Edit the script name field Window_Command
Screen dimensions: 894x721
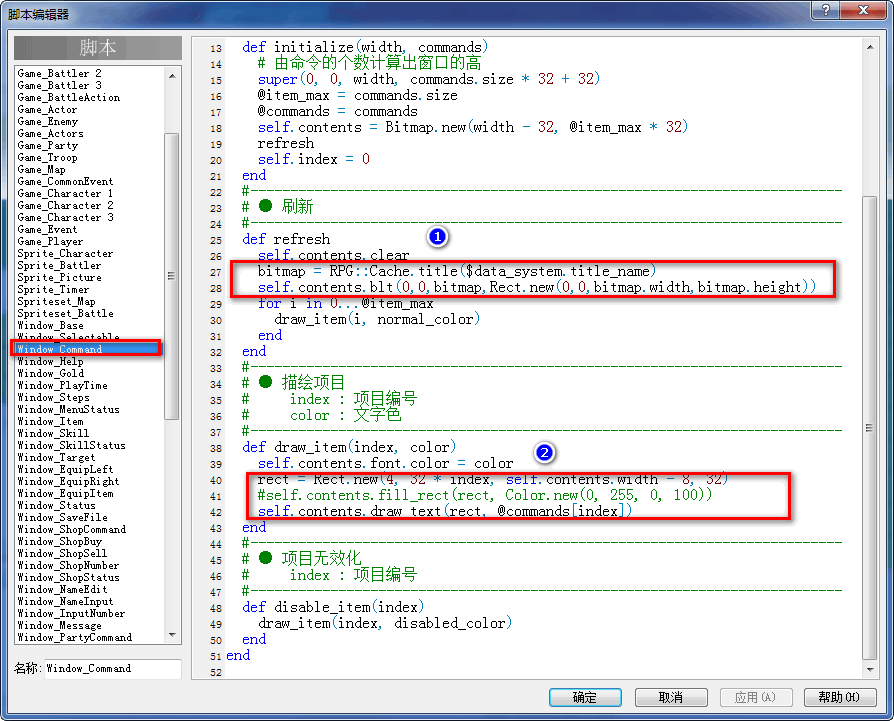pyautogui.click(x=112, y=669)
